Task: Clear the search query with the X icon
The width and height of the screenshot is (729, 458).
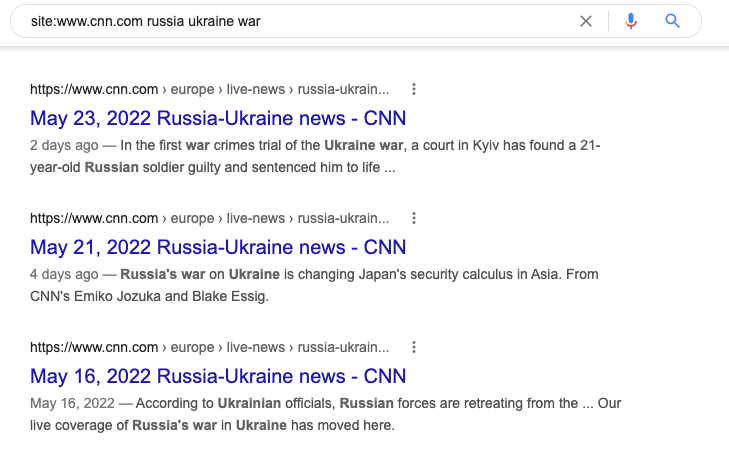Action: point(586,21)
